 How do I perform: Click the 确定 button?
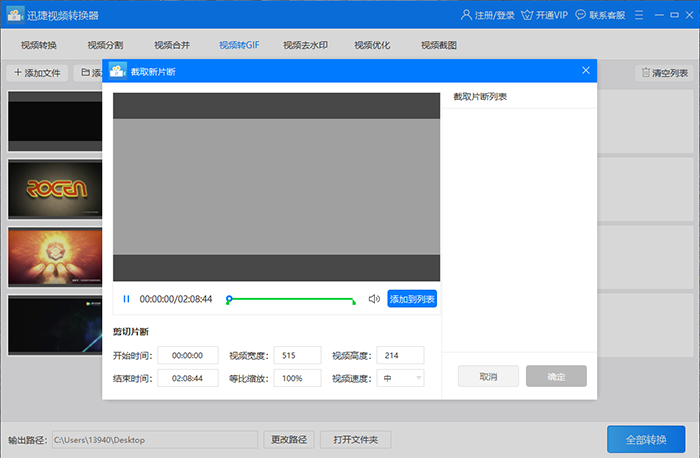click(x=556, y=376)
